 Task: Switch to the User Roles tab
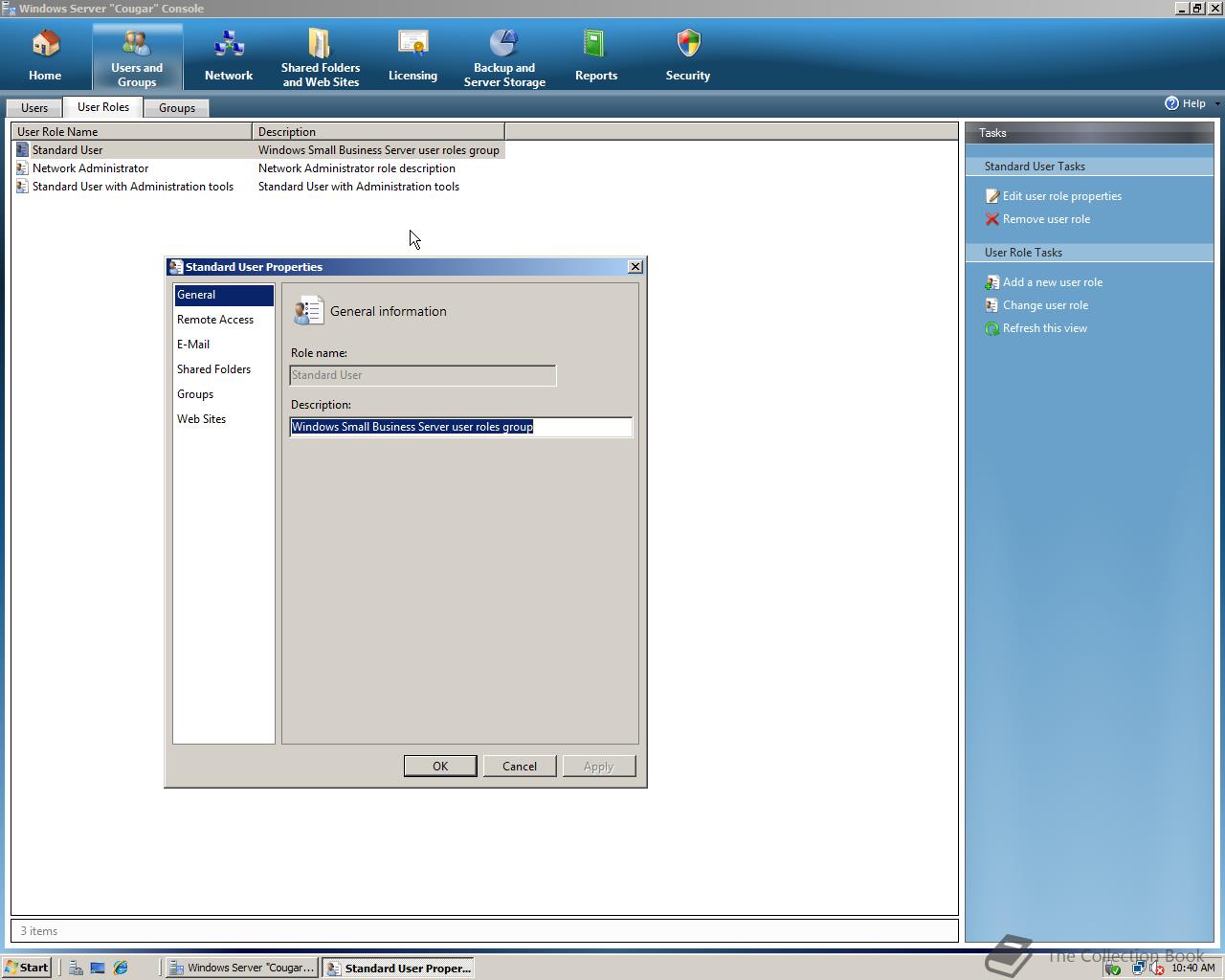click(x=103, y=107)
